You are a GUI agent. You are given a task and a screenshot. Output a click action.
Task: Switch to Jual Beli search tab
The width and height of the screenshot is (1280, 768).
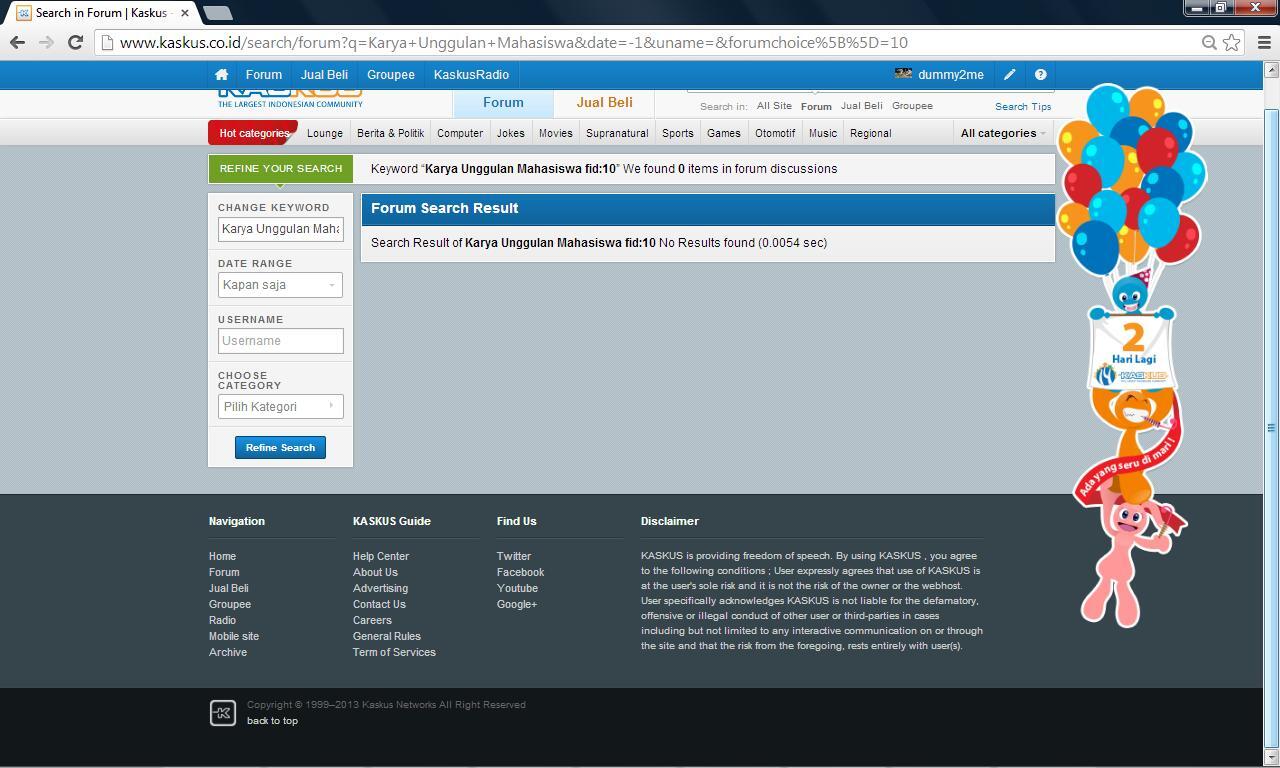pyautogui.click(x=604, y=103)
